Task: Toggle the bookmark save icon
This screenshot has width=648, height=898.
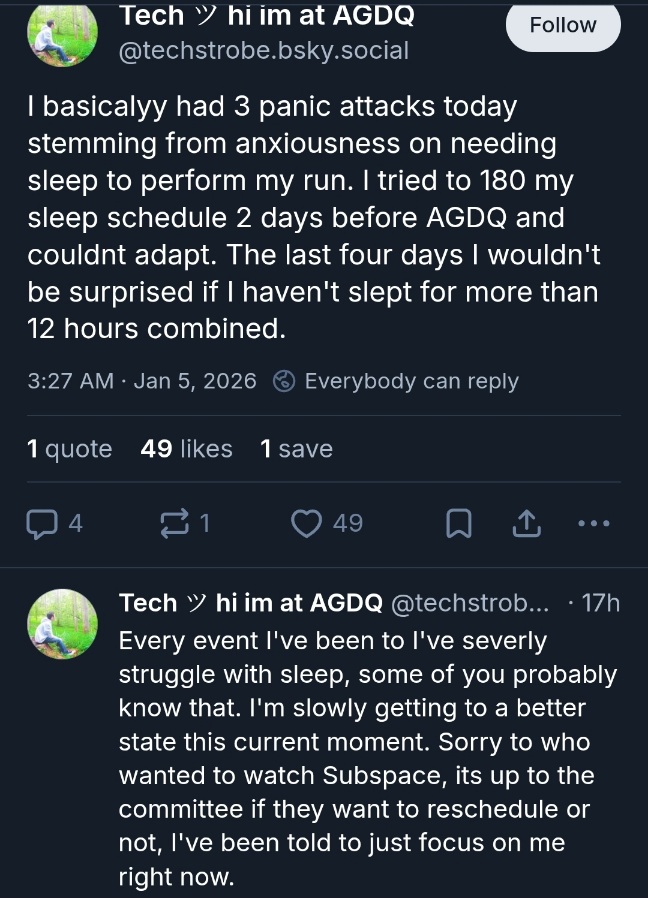Action: [x=458, y=523]
